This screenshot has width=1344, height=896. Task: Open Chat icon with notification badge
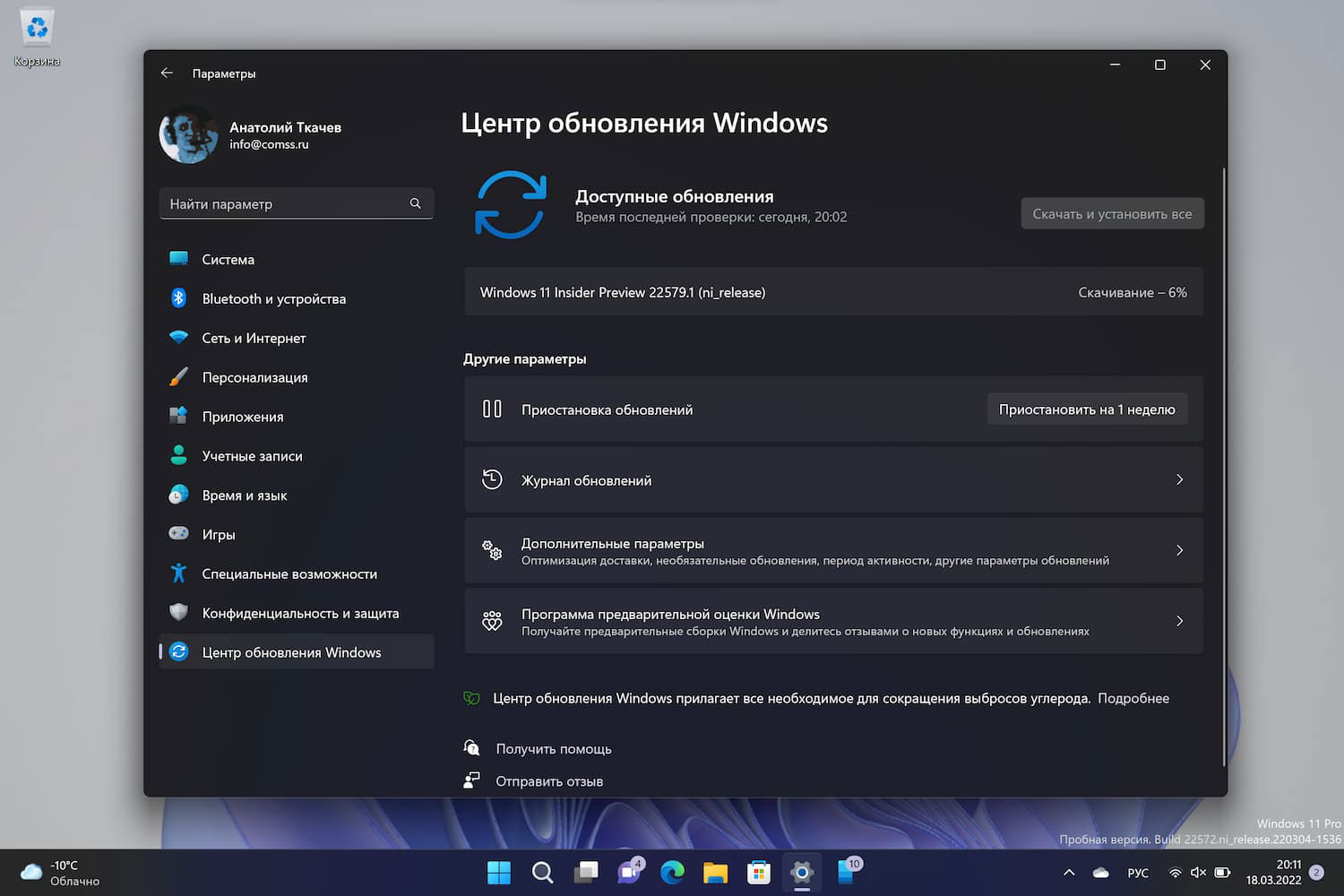tap(628, 872)
